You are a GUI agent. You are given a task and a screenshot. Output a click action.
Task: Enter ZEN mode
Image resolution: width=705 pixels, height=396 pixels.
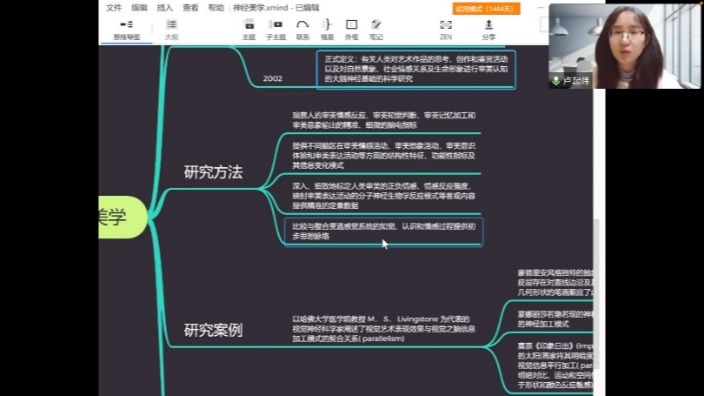pos(446,29)
